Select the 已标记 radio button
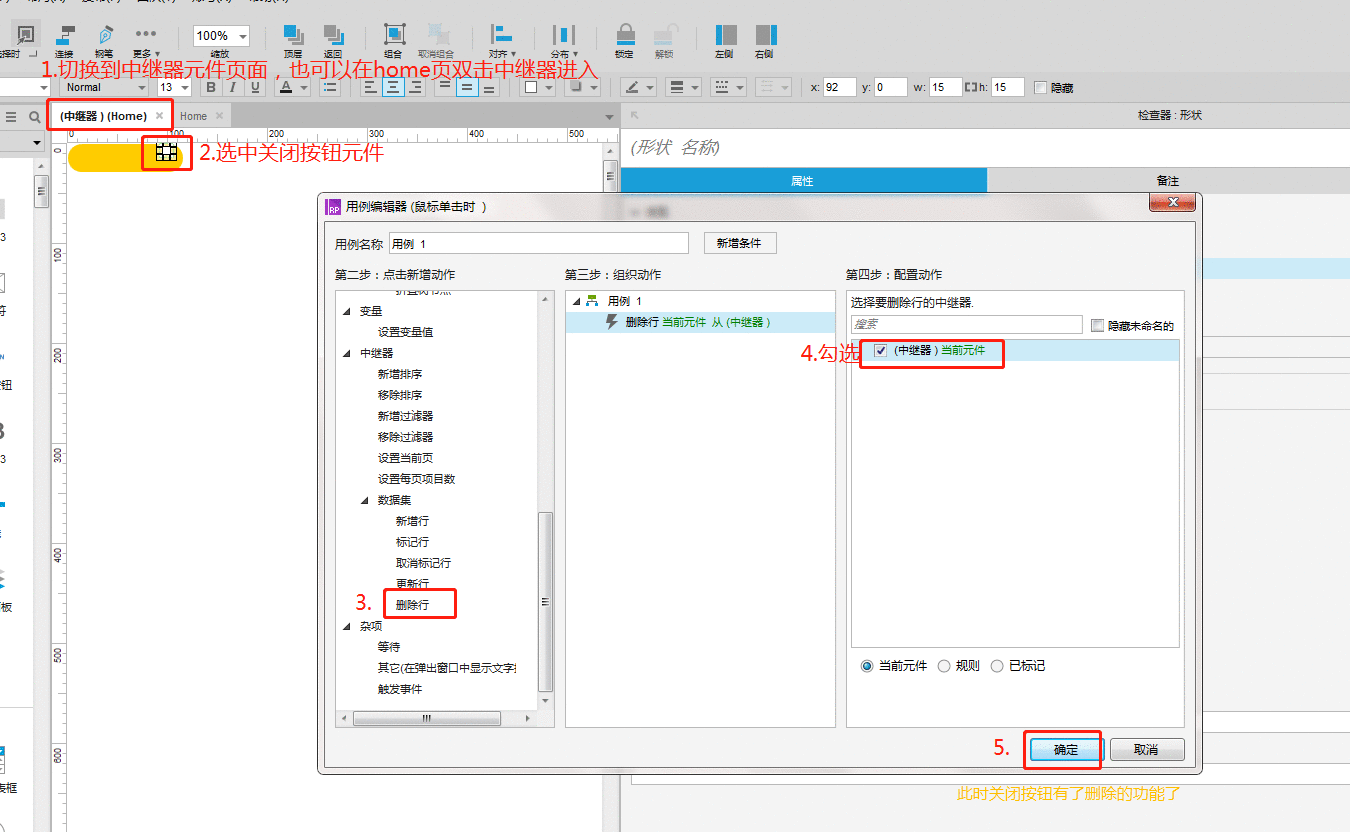 tap(996, 666)
